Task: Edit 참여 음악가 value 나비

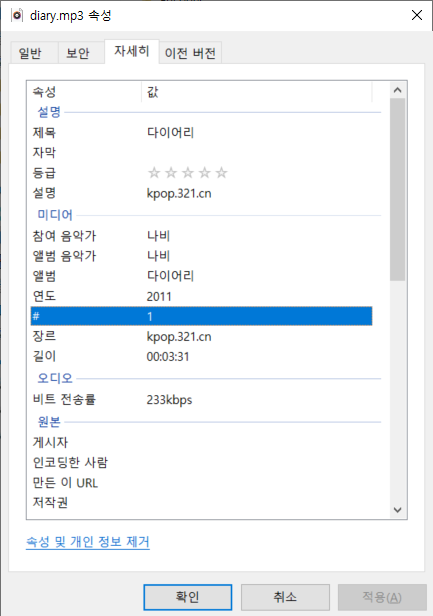Action: (x=158, y=236)
